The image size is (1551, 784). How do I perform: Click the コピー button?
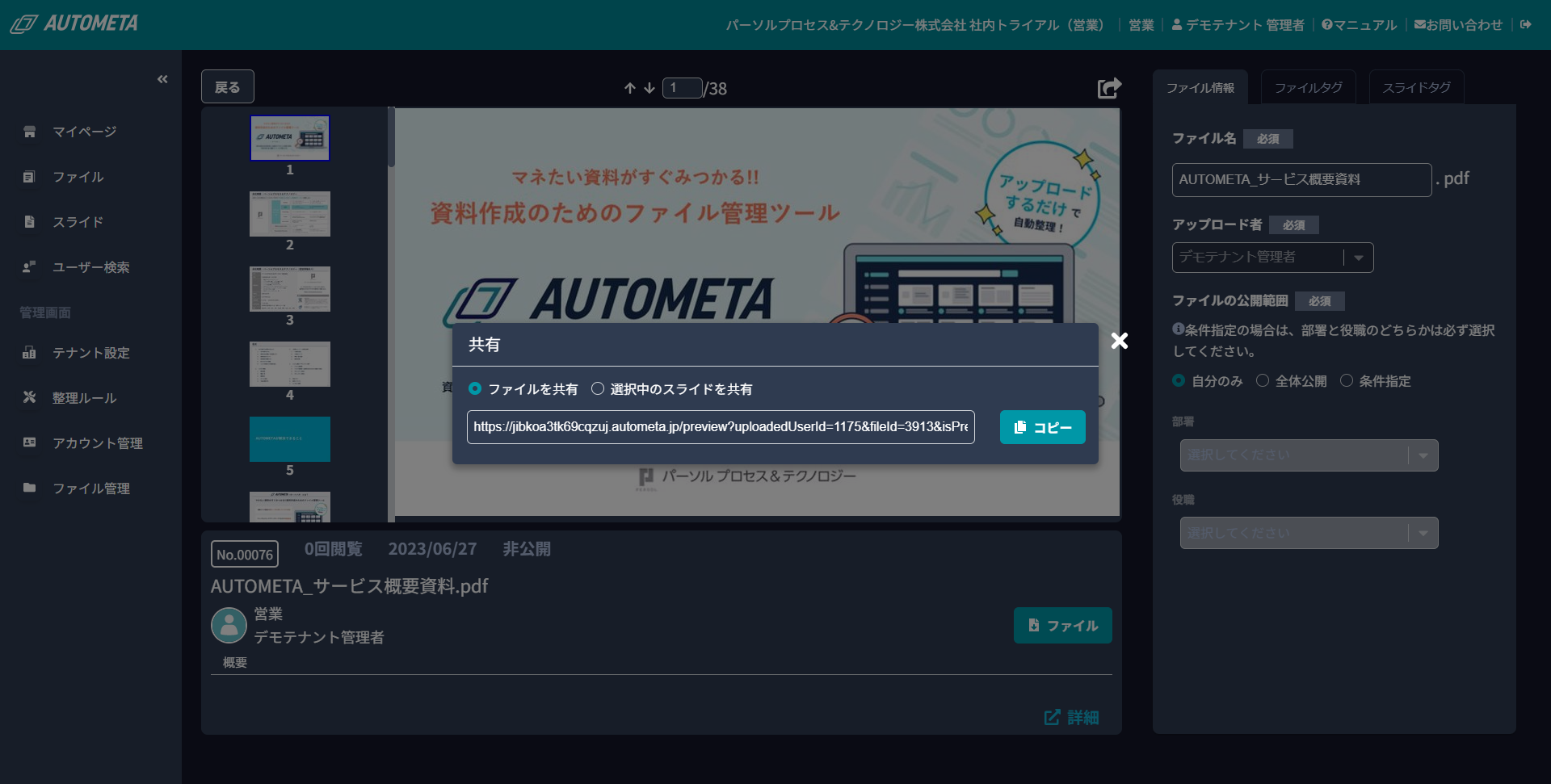[x=1042, y=427]
